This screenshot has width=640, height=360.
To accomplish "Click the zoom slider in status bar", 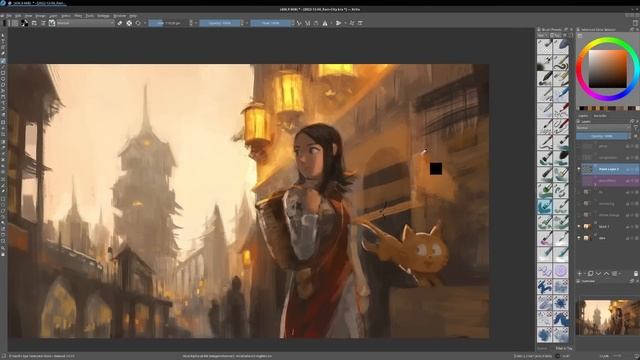I will 618,356.
